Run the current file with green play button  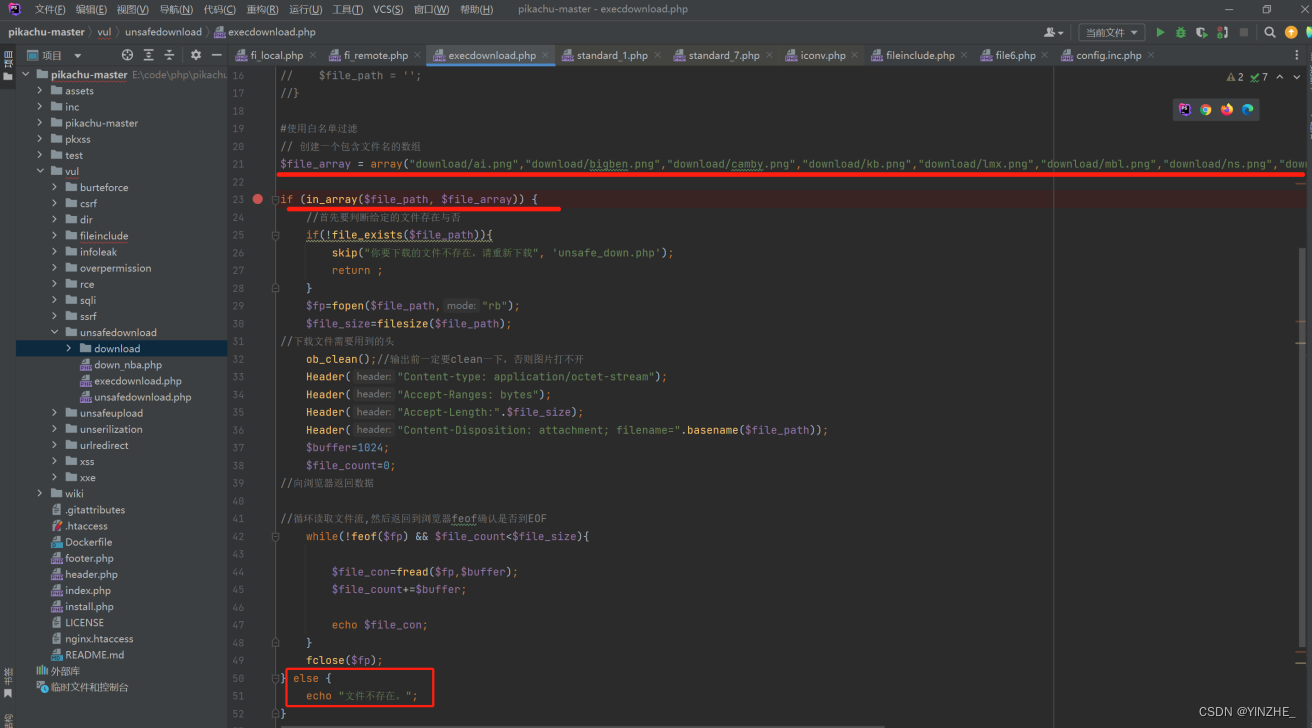pyautogui.click(x=1160, y=32)
